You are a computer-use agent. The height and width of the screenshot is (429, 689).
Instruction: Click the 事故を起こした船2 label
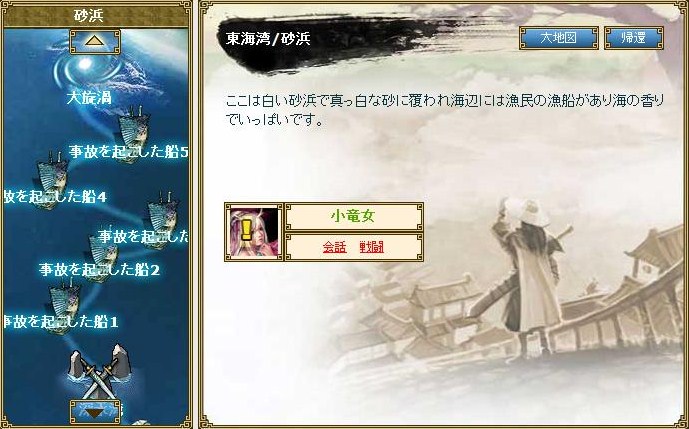click(x=99, y=269)
